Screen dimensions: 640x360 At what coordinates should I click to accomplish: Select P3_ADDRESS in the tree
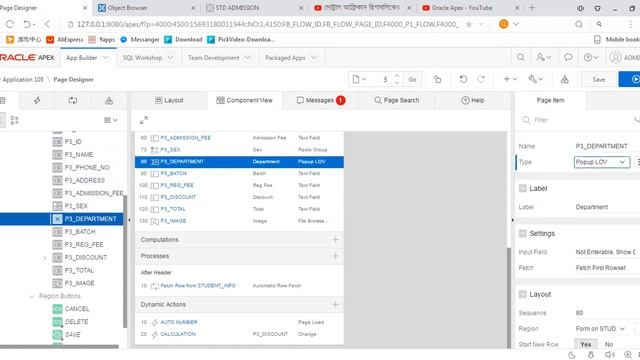[84, 180]
